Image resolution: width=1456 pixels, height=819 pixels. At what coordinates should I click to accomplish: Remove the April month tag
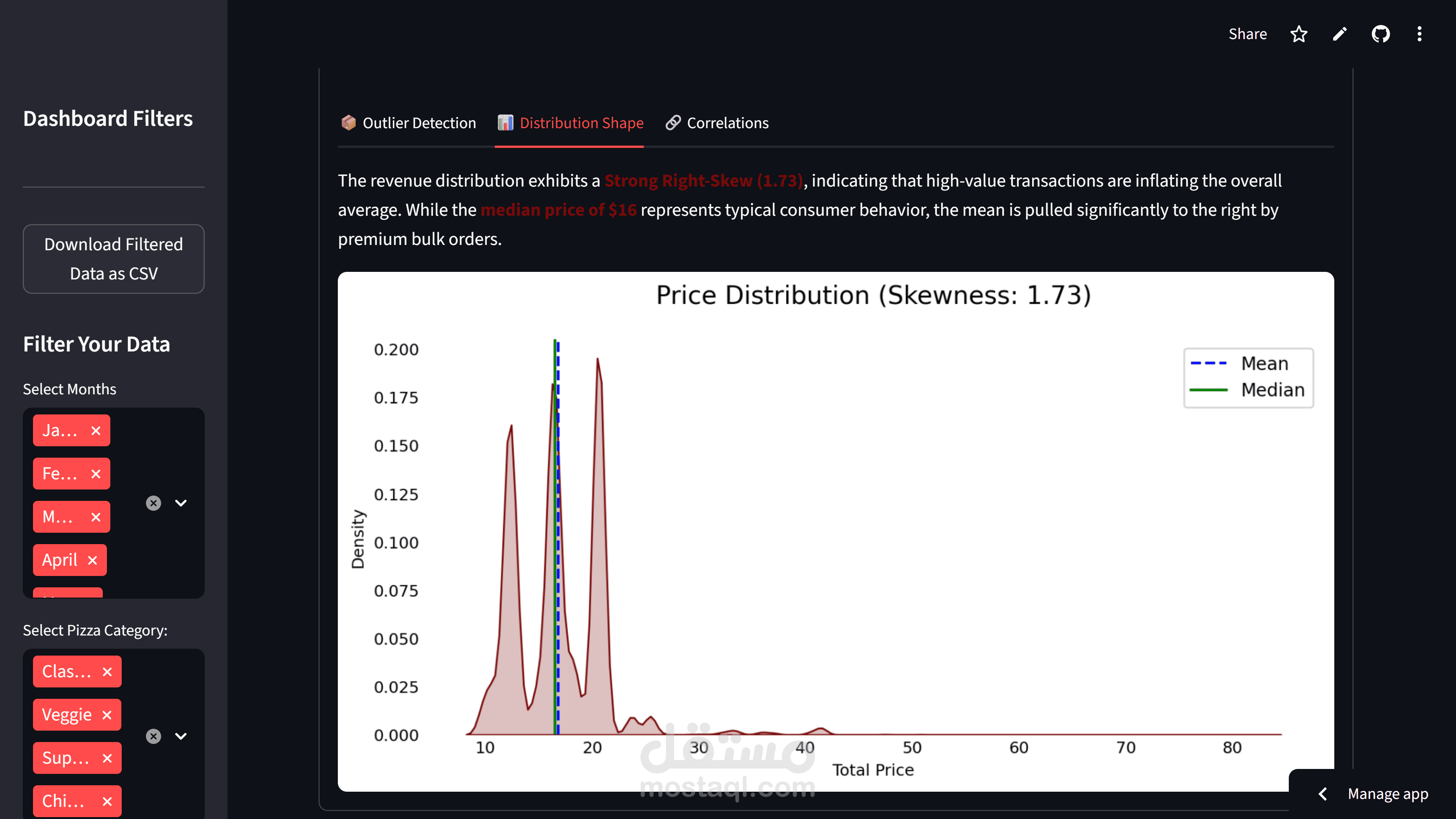point(93,560)
